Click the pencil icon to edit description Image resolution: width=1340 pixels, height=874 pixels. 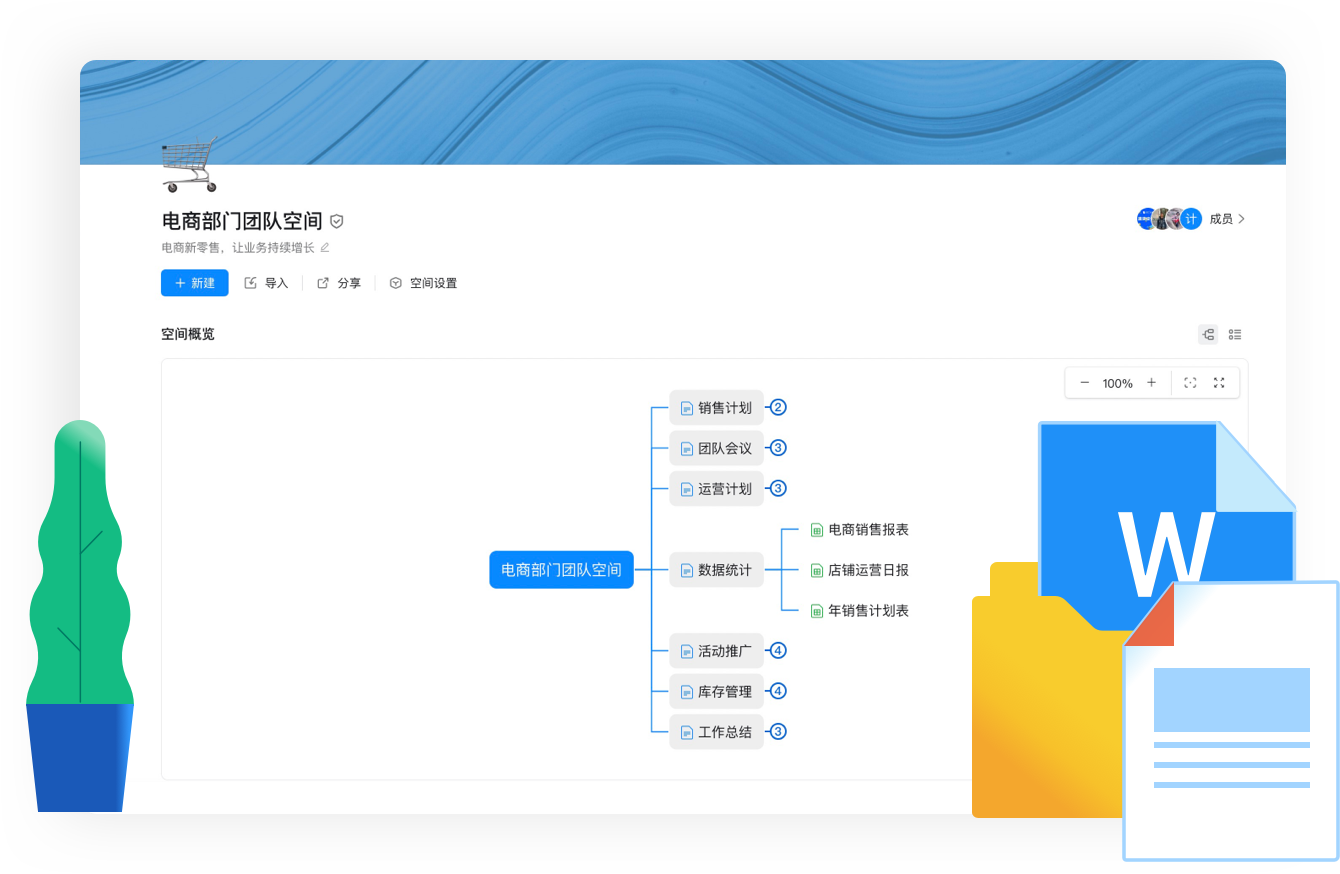(324, 247)
